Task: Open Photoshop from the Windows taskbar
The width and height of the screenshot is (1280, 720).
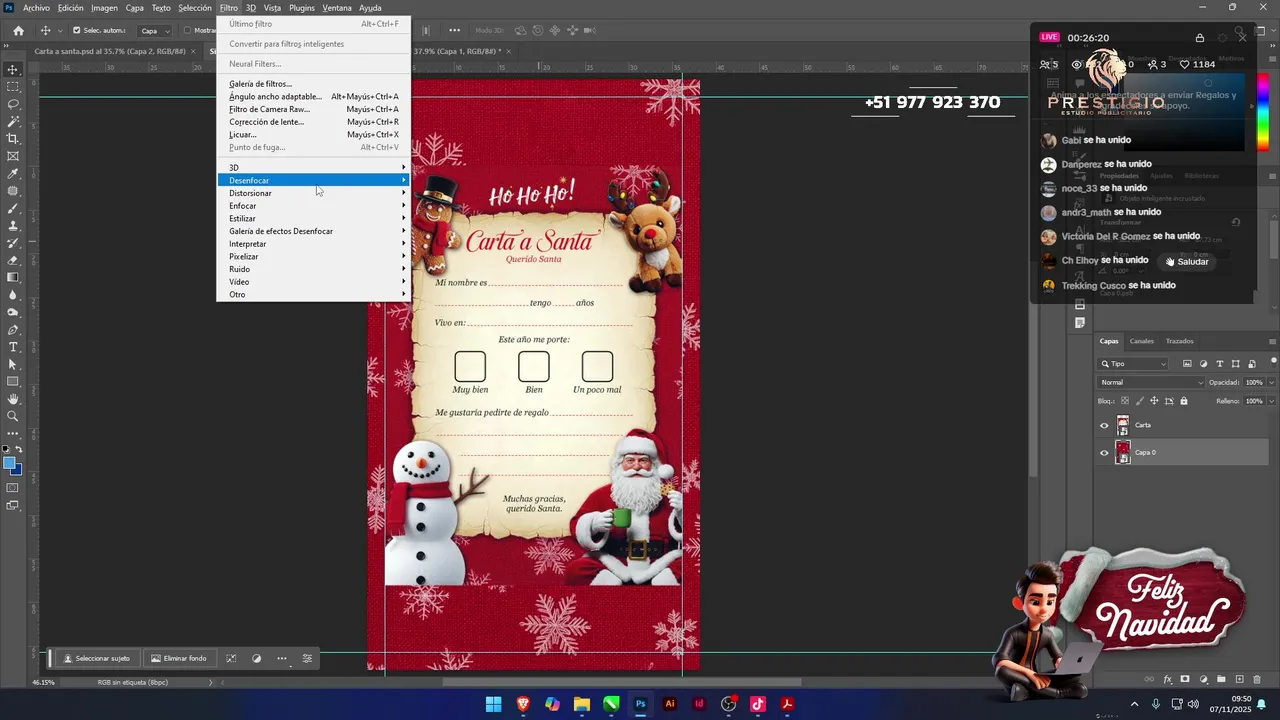Action: [x=641, y=704]
